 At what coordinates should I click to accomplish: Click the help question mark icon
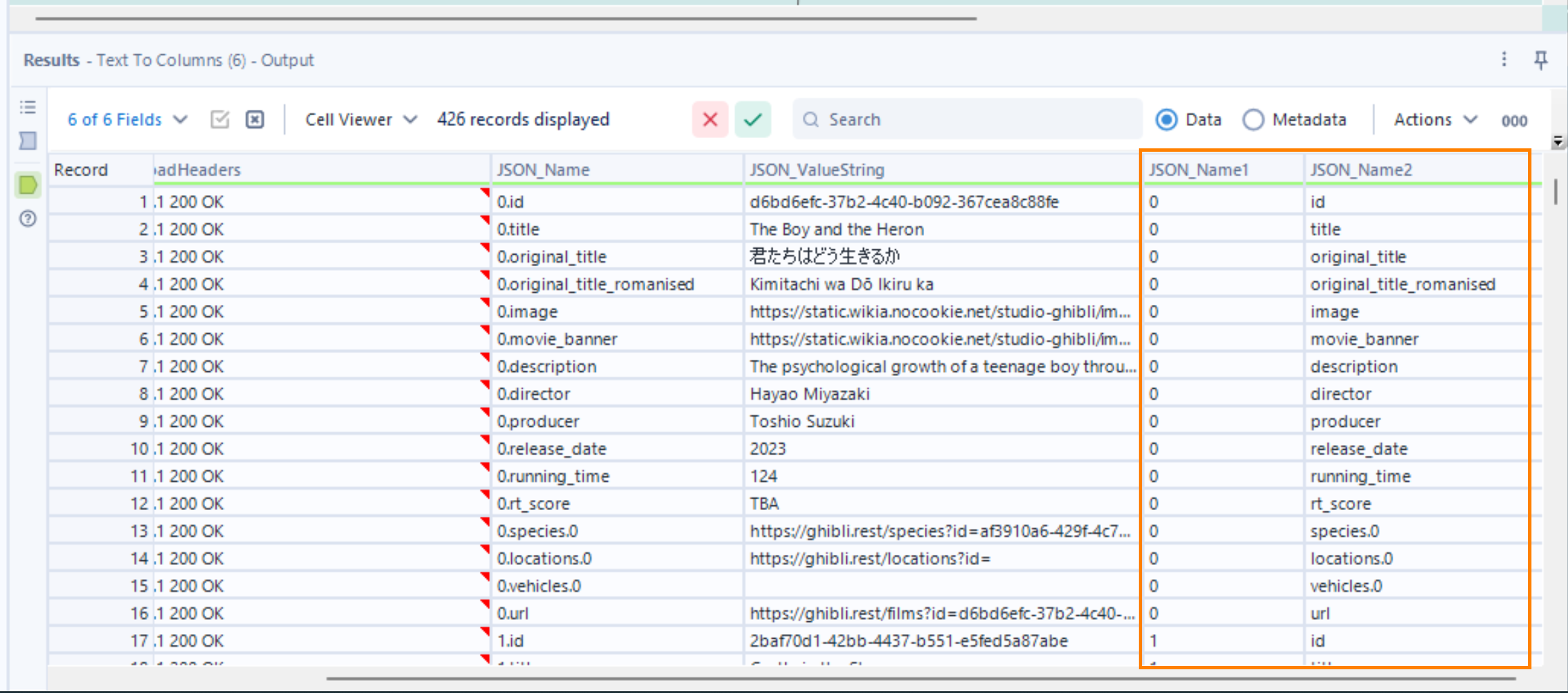(x=28, y=219)
